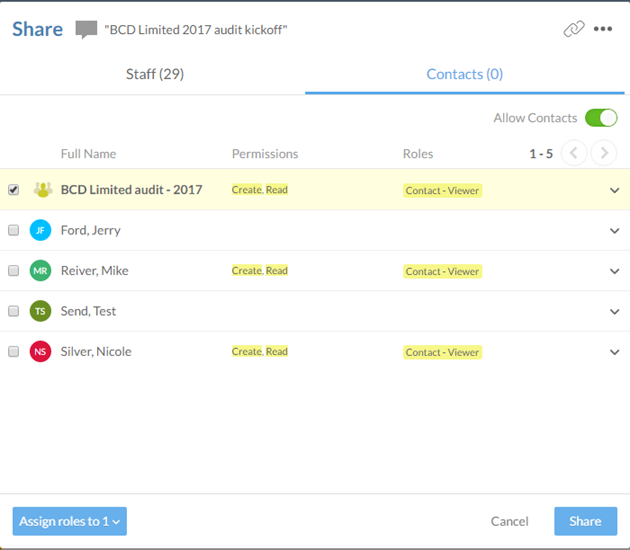Image resolution: width=630 pixels, height=550 pixels.
Task: Click the comment bubble icon beside Share
Action: tap(87, 30)
